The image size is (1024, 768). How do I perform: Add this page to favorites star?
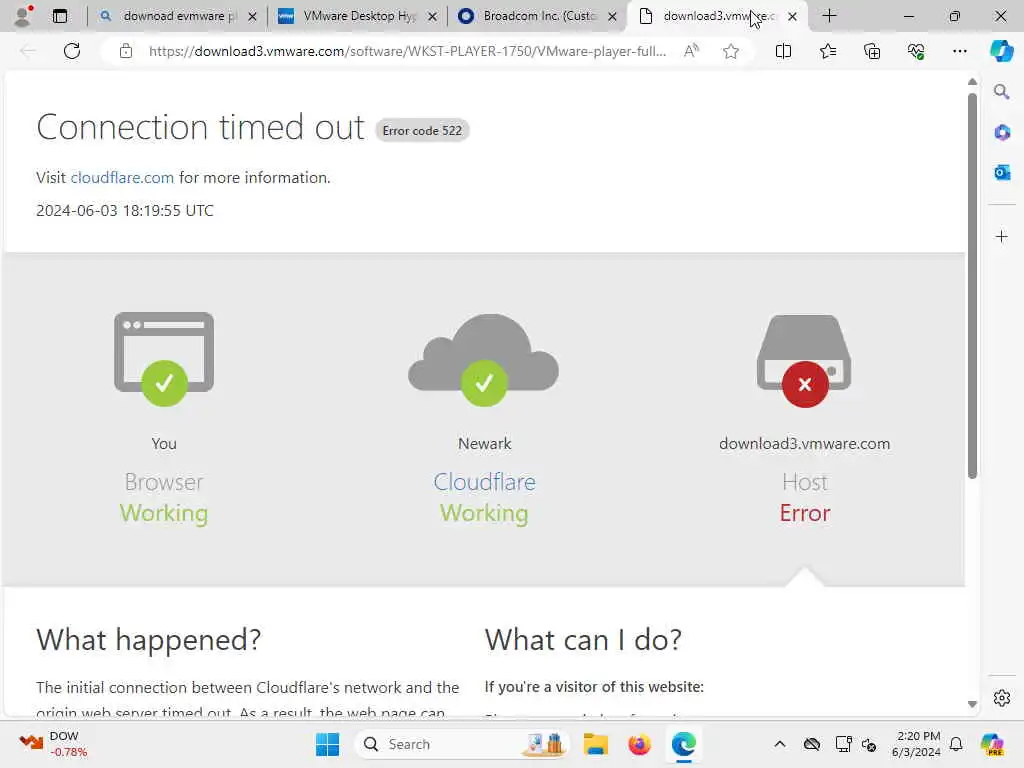(731, 51)
